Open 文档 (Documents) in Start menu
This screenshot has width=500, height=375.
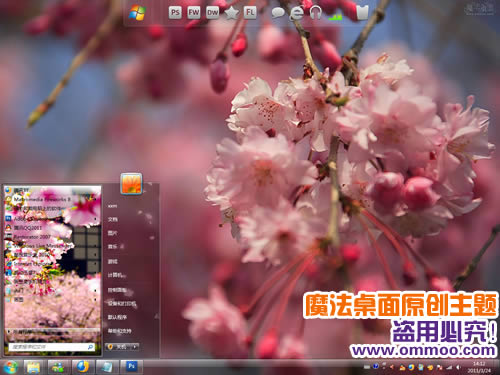[112, 219]
